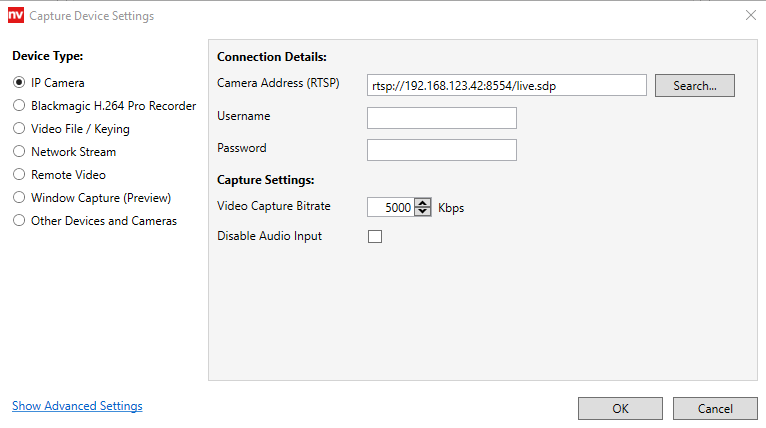Select Other Devices and Cameras

pos(19,221)
